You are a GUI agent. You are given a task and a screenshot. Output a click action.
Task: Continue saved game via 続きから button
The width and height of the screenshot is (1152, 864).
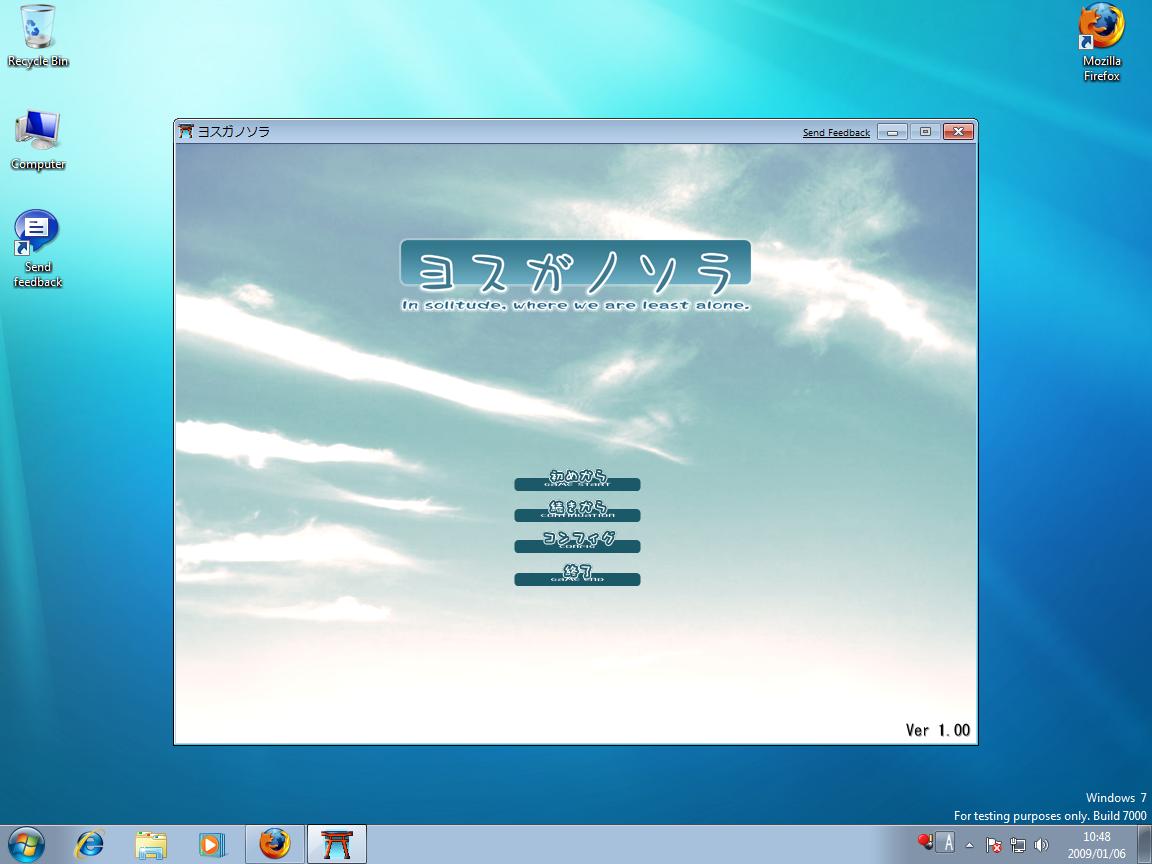(x=577, y=511)
